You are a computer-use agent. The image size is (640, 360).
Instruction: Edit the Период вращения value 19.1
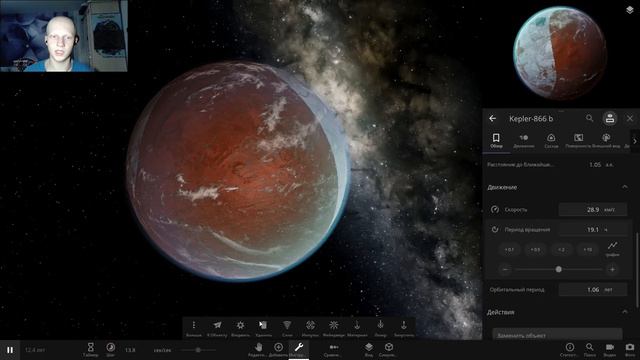point(593,229)
